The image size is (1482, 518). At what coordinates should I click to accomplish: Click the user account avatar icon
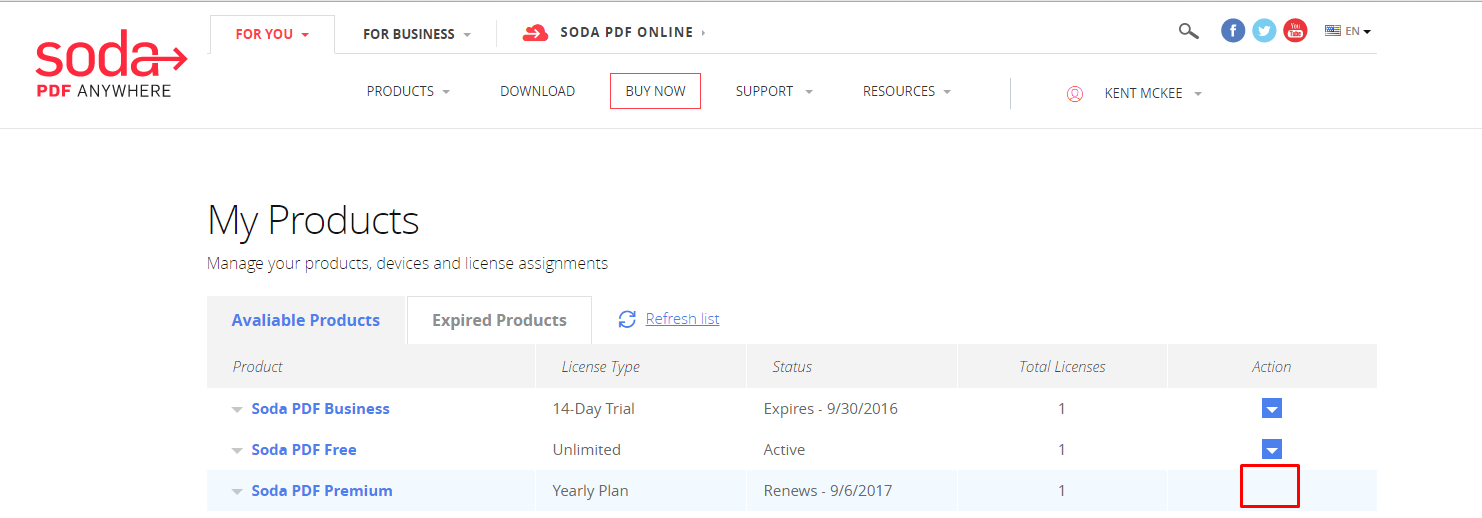[1075, 94]
